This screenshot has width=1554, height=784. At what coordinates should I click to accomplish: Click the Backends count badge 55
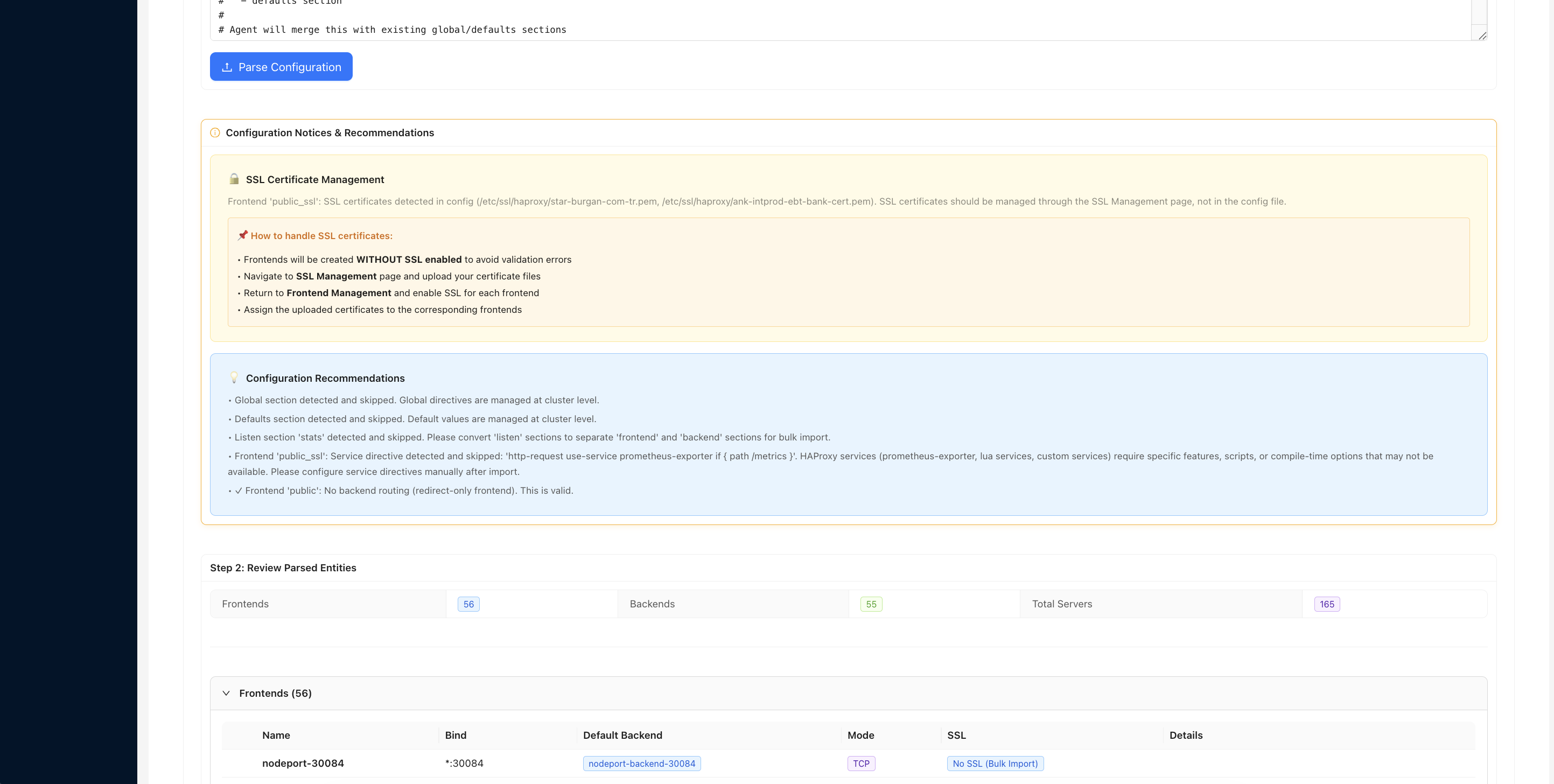(x=871, y=604)
